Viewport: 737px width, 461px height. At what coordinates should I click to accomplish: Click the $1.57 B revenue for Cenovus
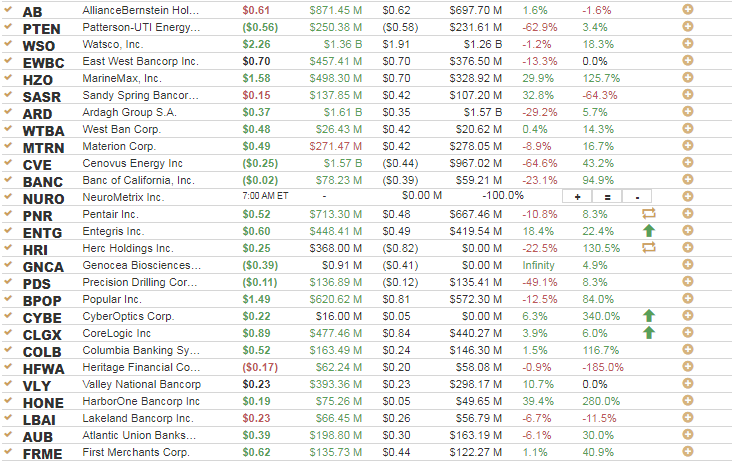click(343, 163)
